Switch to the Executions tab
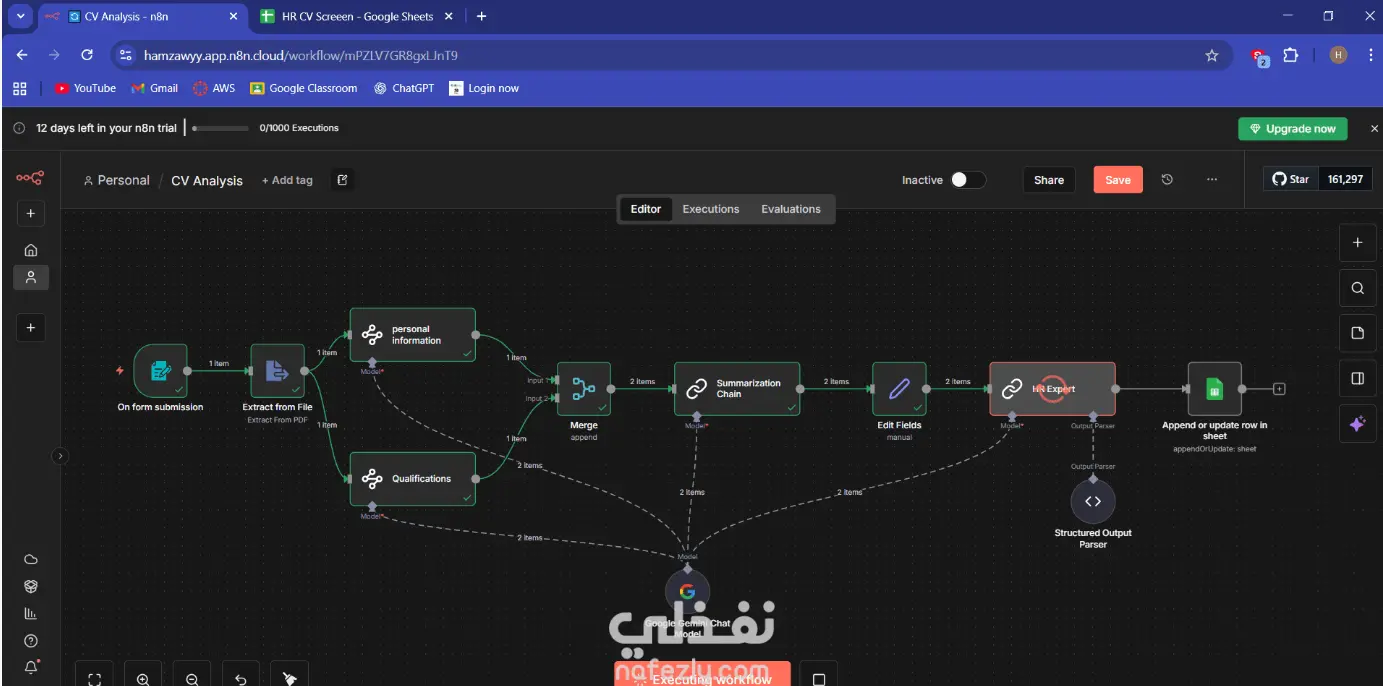This screenshot has height=686, width=1383. coord(711,209)
